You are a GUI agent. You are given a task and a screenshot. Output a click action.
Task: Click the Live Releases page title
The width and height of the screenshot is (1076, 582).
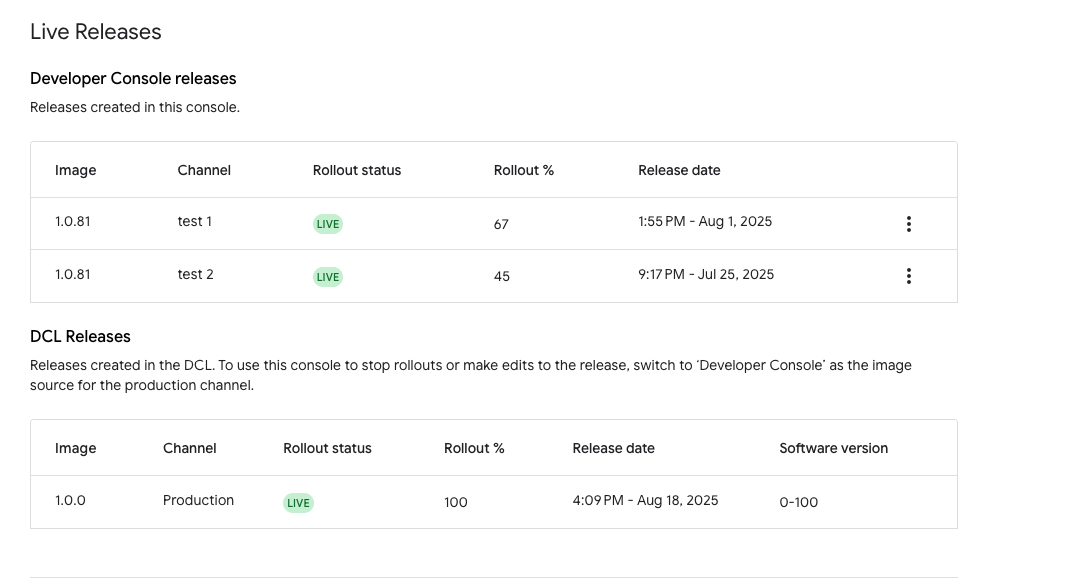[95, 31]
